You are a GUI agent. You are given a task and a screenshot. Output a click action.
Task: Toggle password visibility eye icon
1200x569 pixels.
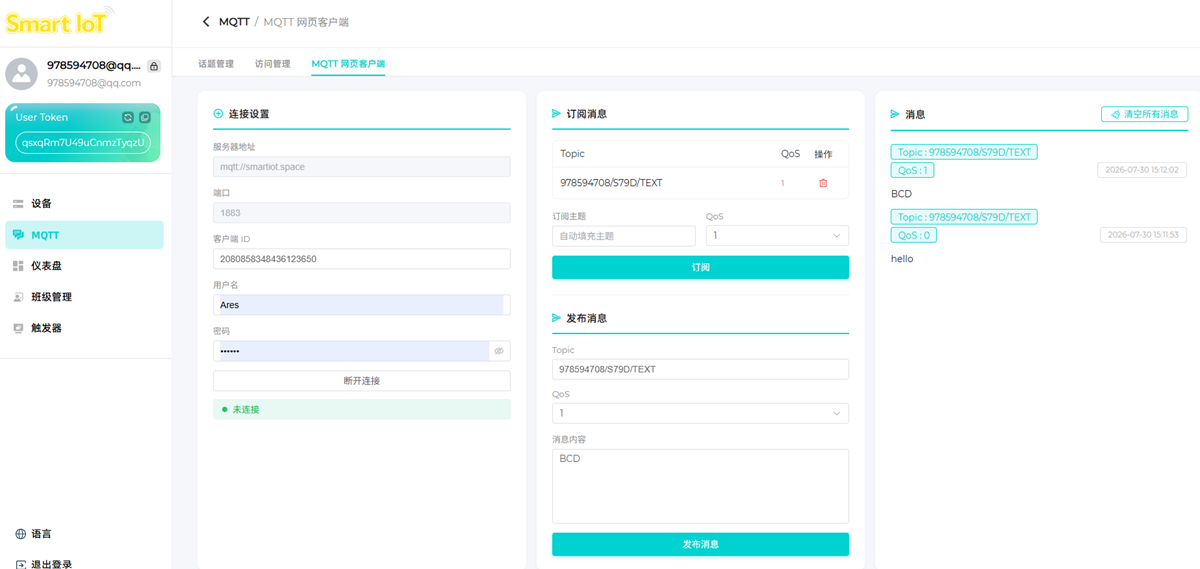[x=499, y=351]
